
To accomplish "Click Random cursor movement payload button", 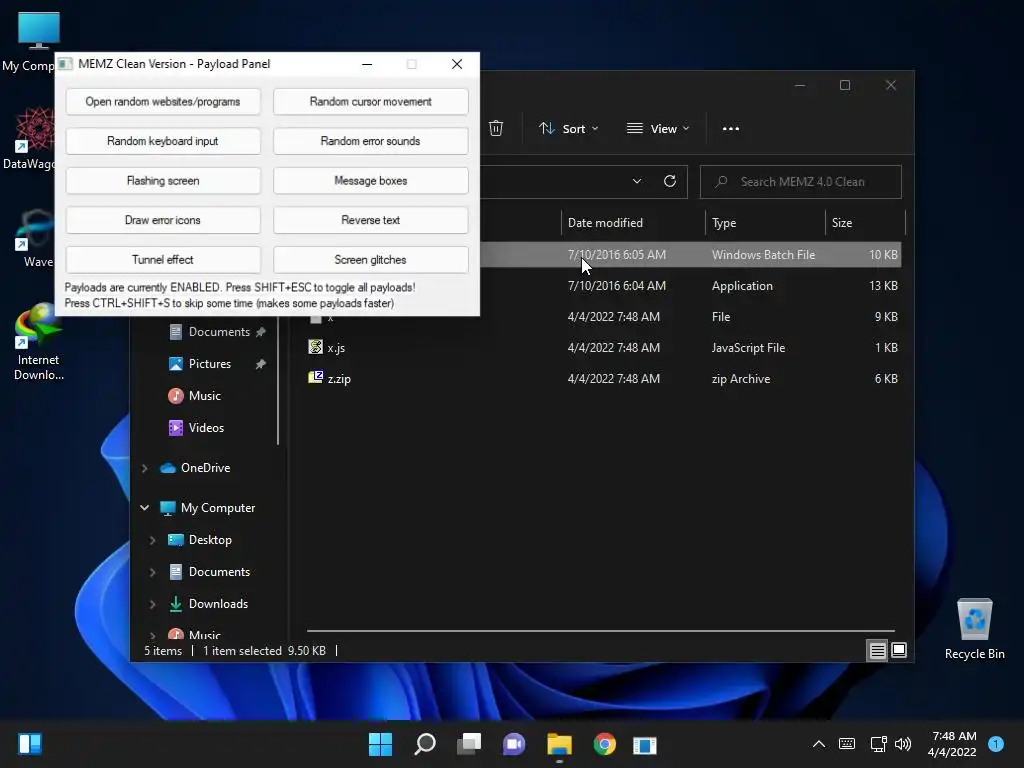I will click(x=370, y=102).
